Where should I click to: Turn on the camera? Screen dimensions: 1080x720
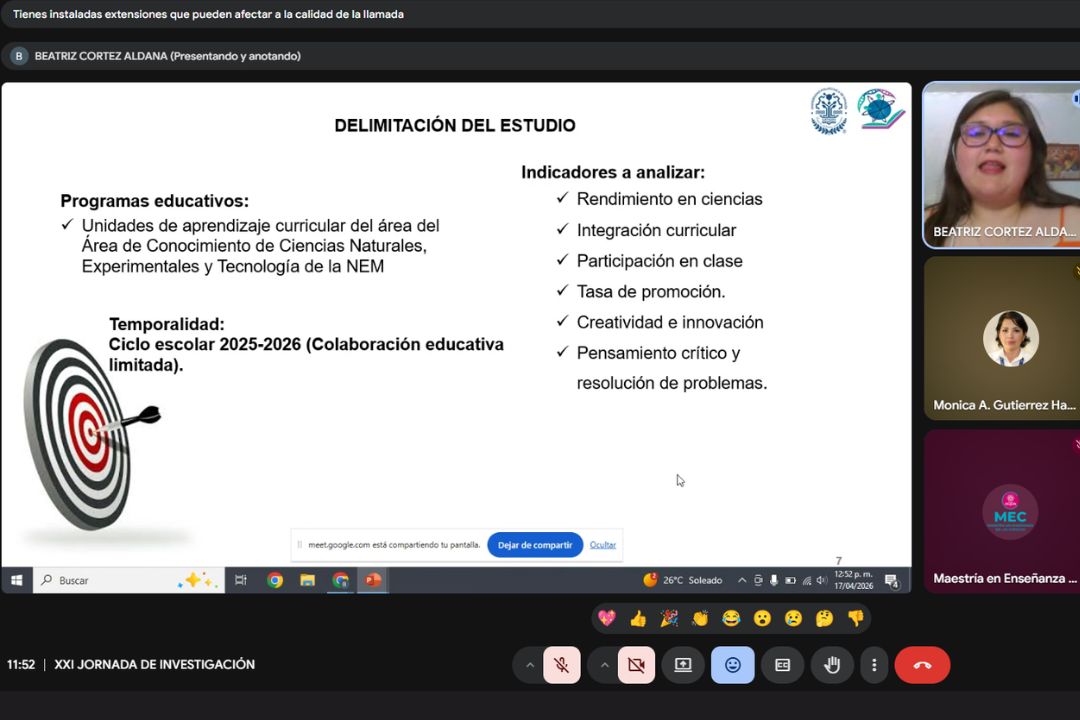click(636, 665)
